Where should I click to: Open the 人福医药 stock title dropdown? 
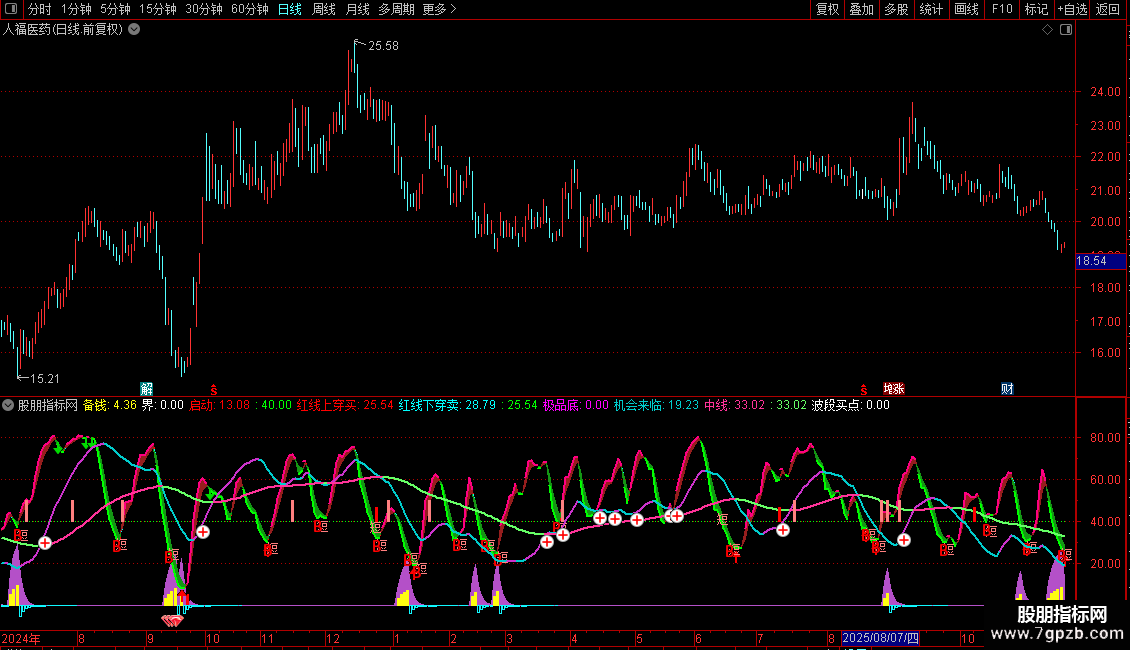(135, 30)
